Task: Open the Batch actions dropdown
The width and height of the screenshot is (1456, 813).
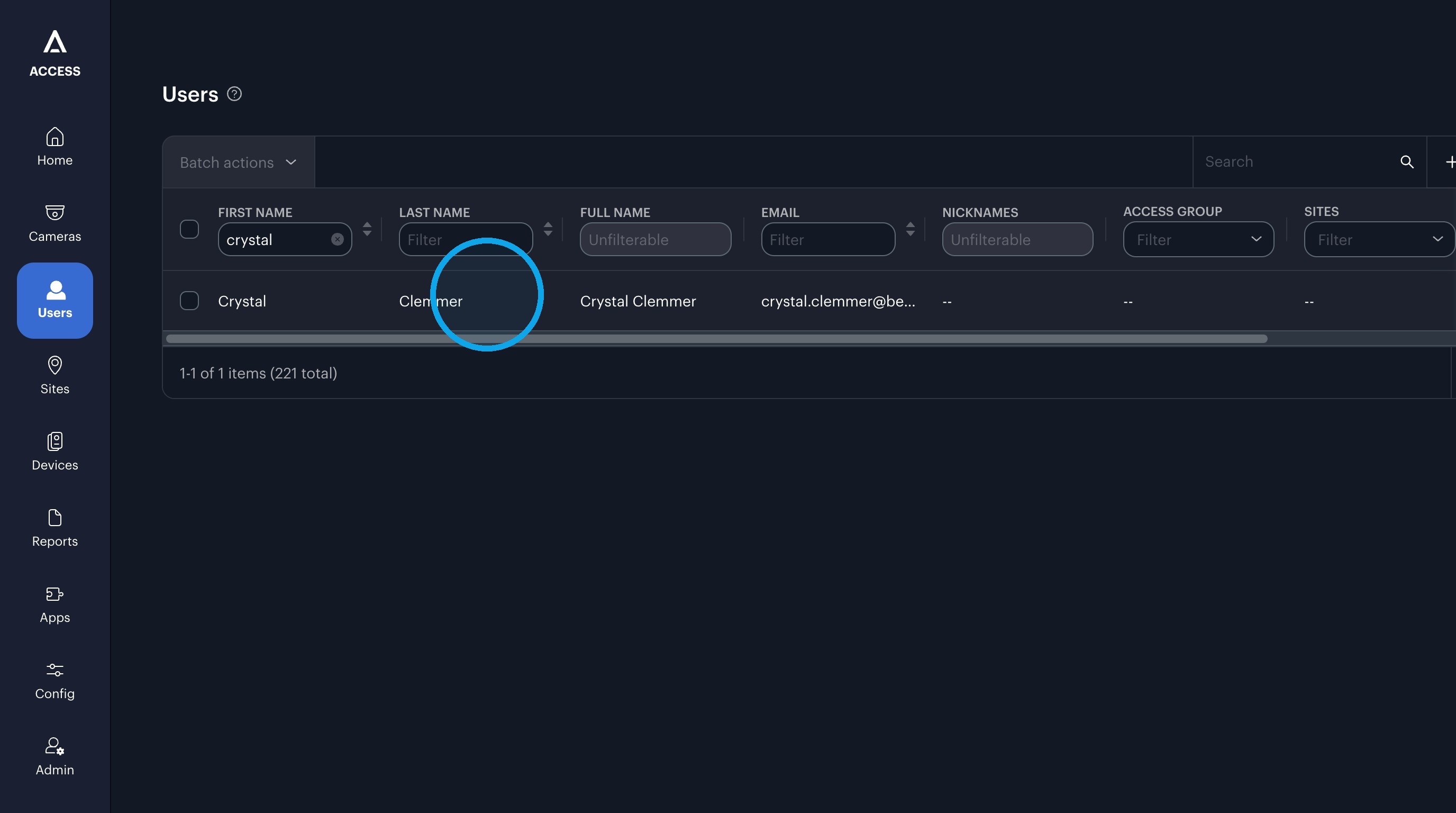Action: [x=239, y=162]
